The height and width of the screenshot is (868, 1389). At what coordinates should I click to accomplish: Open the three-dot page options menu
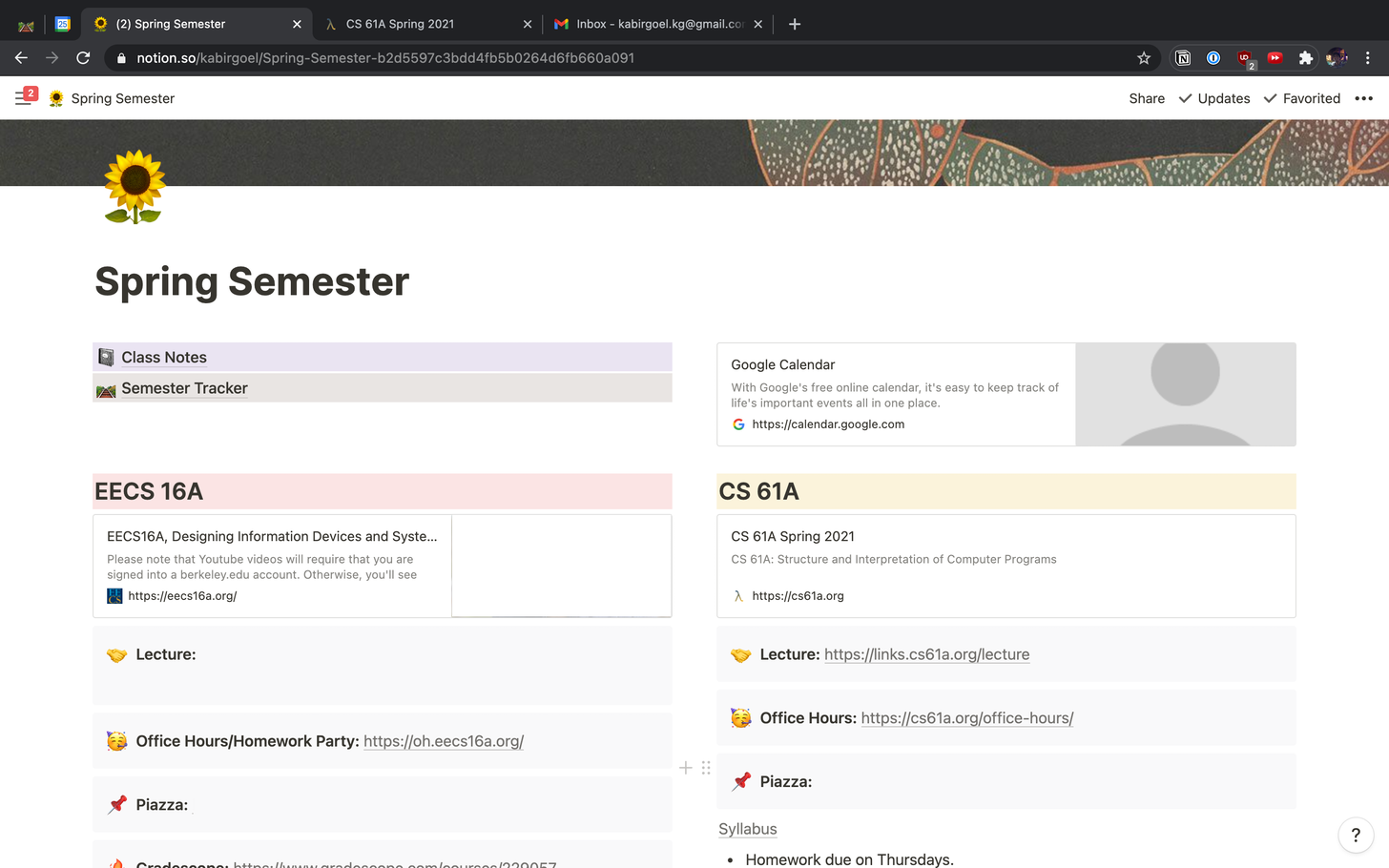(1363, 98)
